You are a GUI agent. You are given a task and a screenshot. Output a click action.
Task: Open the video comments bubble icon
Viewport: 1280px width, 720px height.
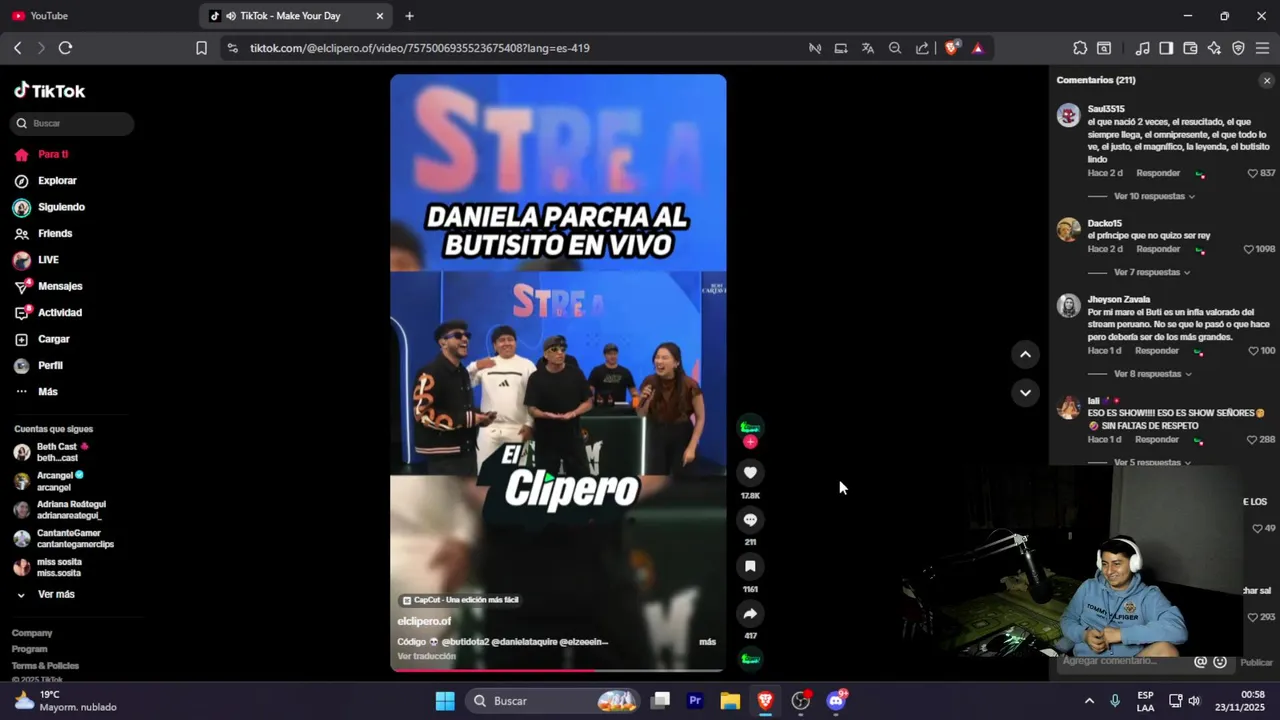tap(750, 519)
